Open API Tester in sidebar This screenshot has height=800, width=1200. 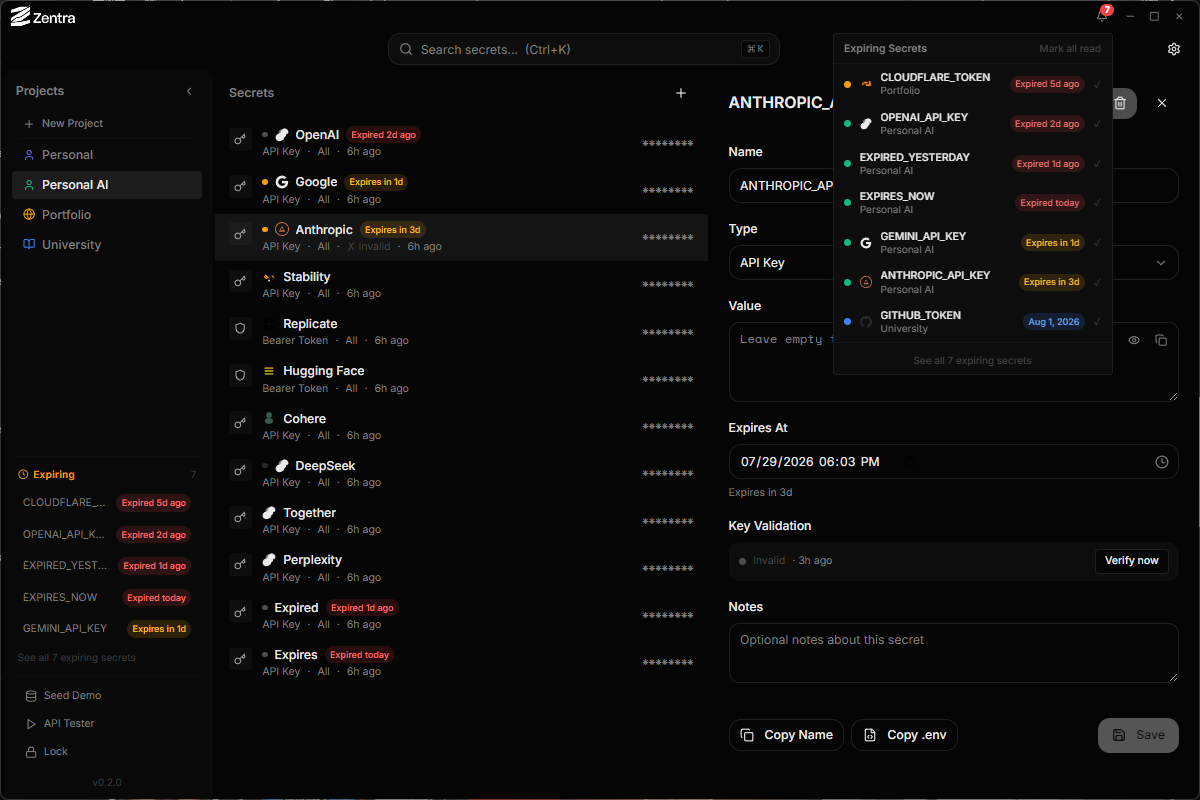click(x=60, y=723)
